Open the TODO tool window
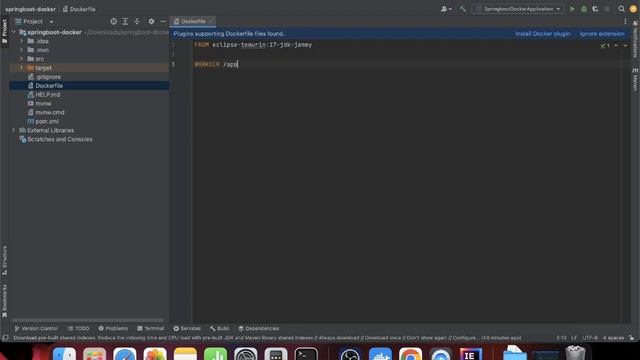The image size is (640, 360). [x=78, y=328]
